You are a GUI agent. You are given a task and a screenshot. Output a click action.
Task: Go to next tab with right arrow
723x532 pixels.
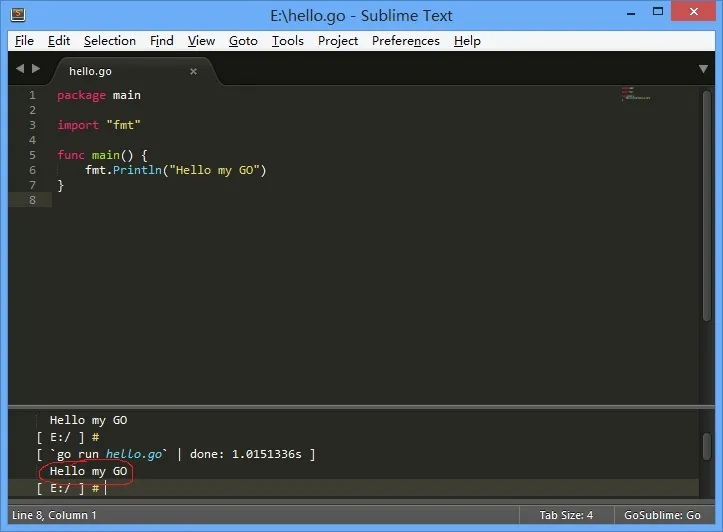click(36, 69)
